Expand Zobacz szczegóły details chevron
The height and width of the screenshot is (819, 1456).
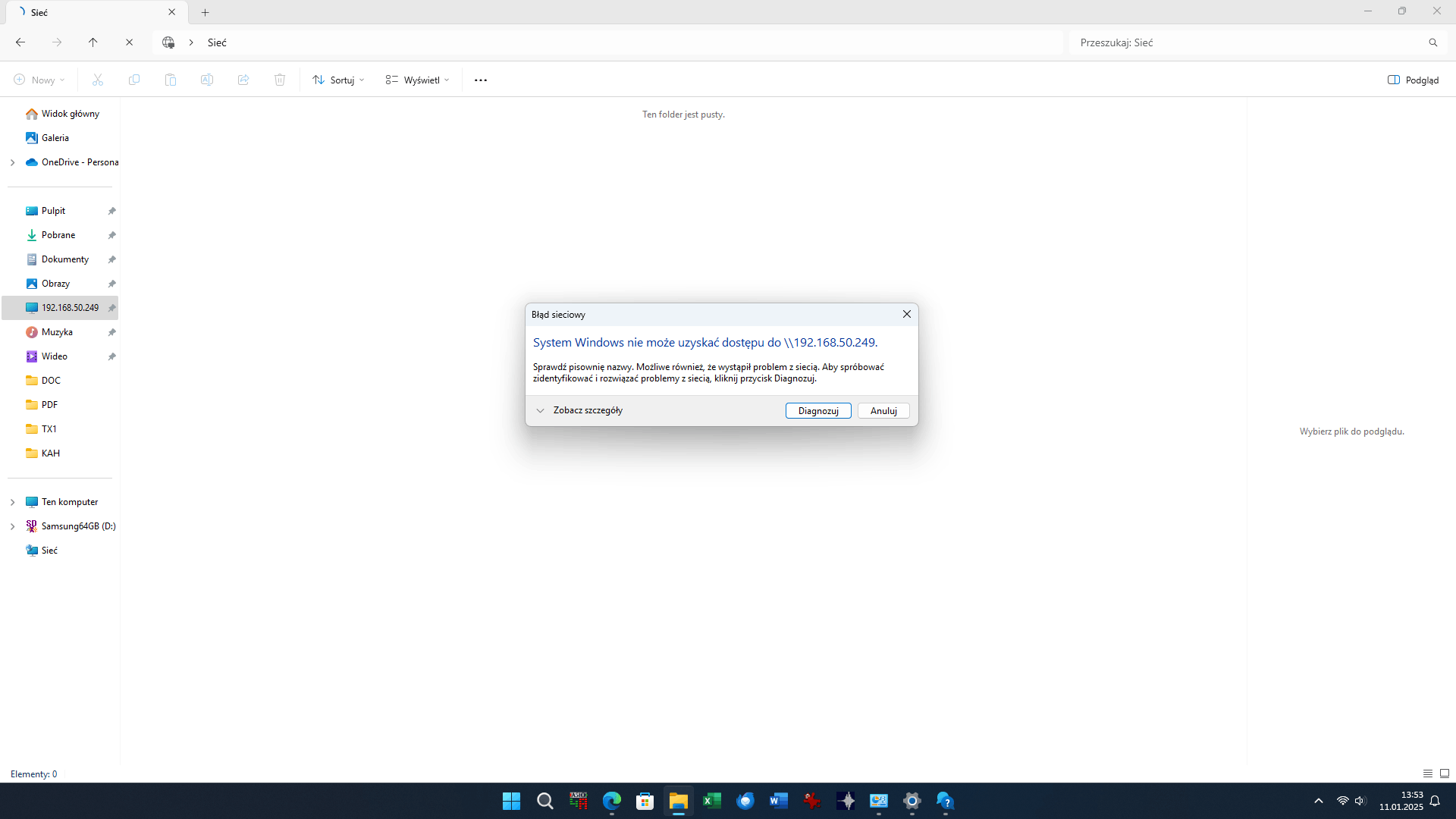coord(540,410)
